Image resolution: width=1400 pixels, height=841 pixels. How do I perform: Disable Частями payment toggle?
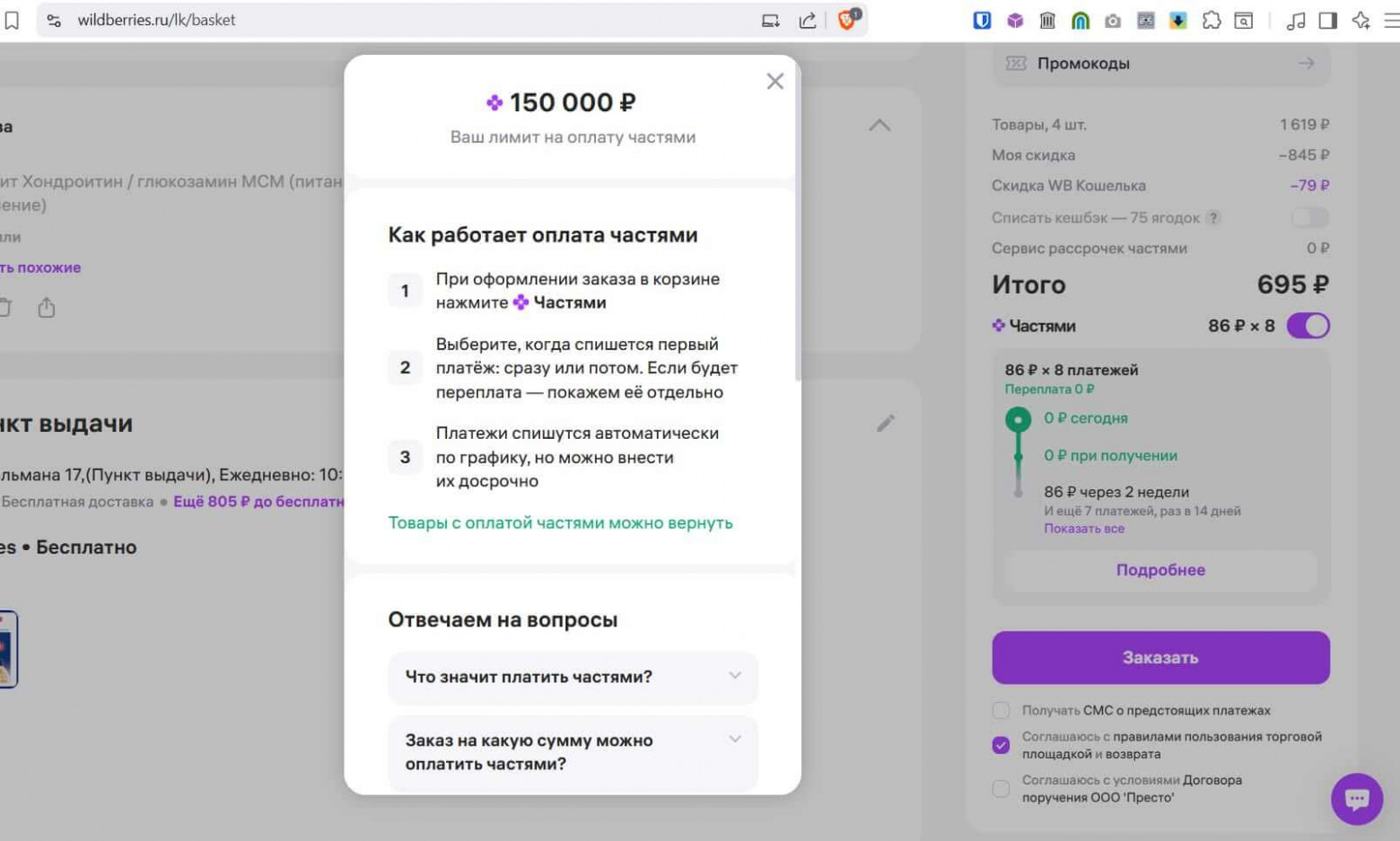click(1308, 325)
